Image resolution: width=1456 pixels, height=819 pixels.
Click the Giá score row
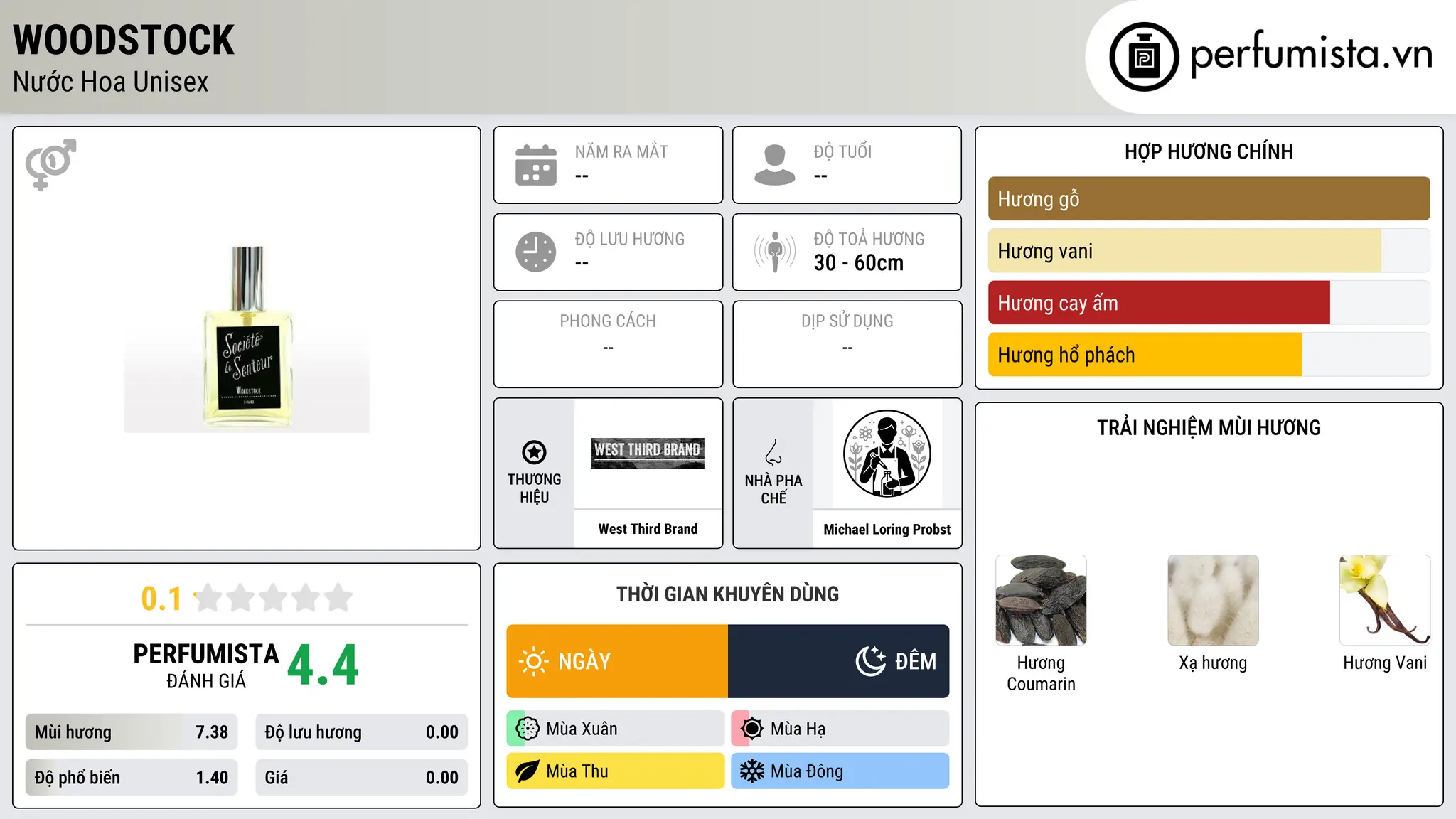click(x=361, y=778)
